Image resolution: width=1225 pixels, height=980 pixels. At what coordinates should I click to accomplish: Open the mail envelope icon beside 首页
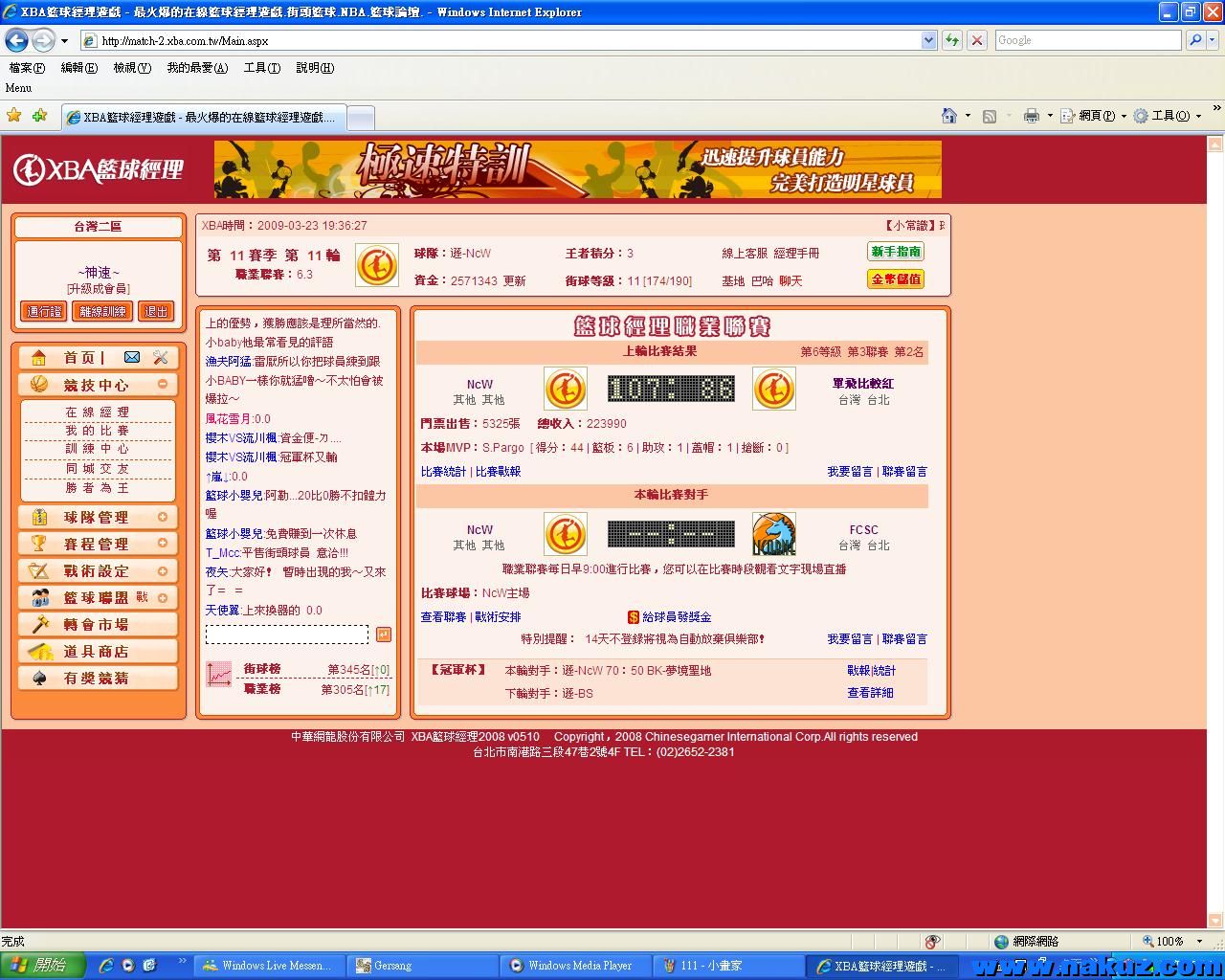132,357
